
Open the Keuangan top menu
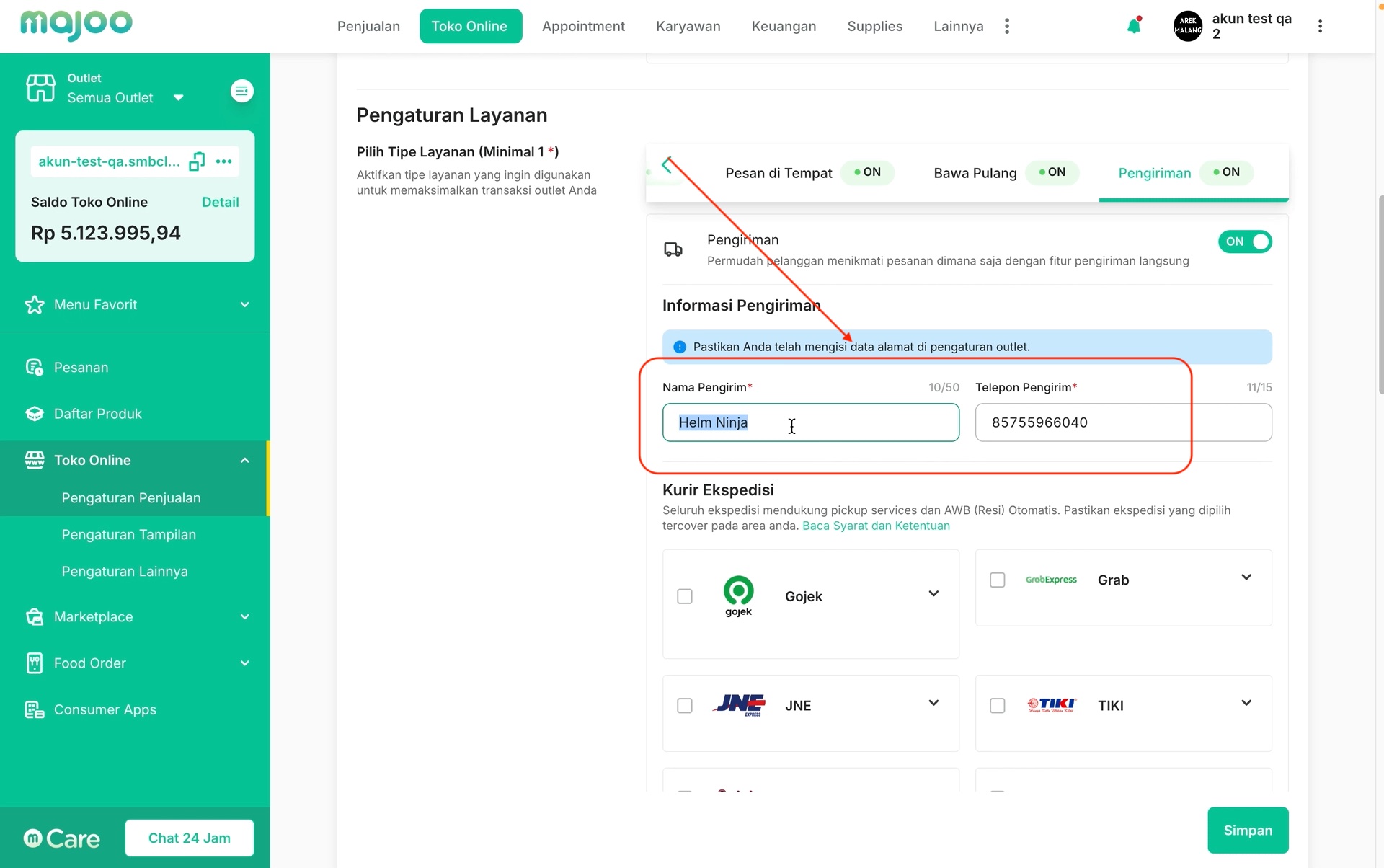coord(784,26)
